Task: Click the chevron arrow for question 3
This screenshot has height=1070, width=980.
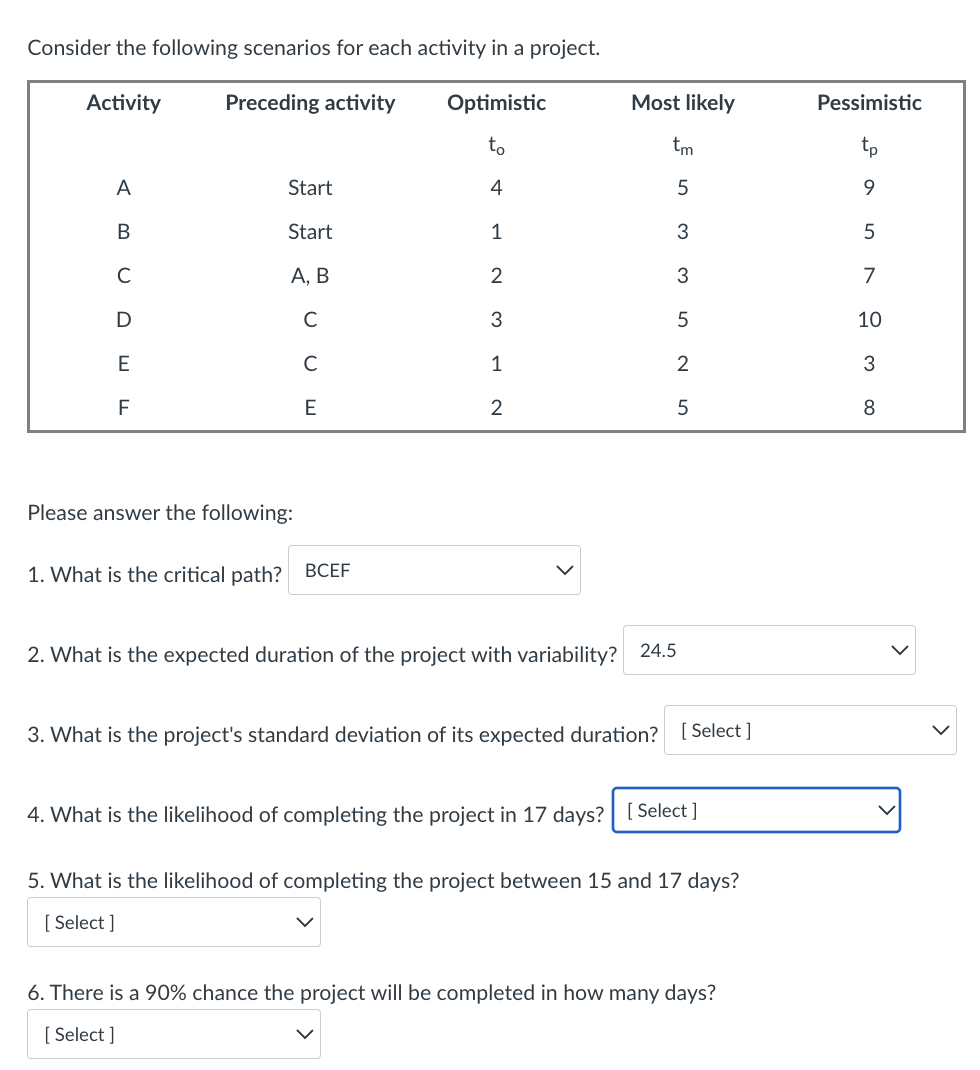Action: point(938,730)
